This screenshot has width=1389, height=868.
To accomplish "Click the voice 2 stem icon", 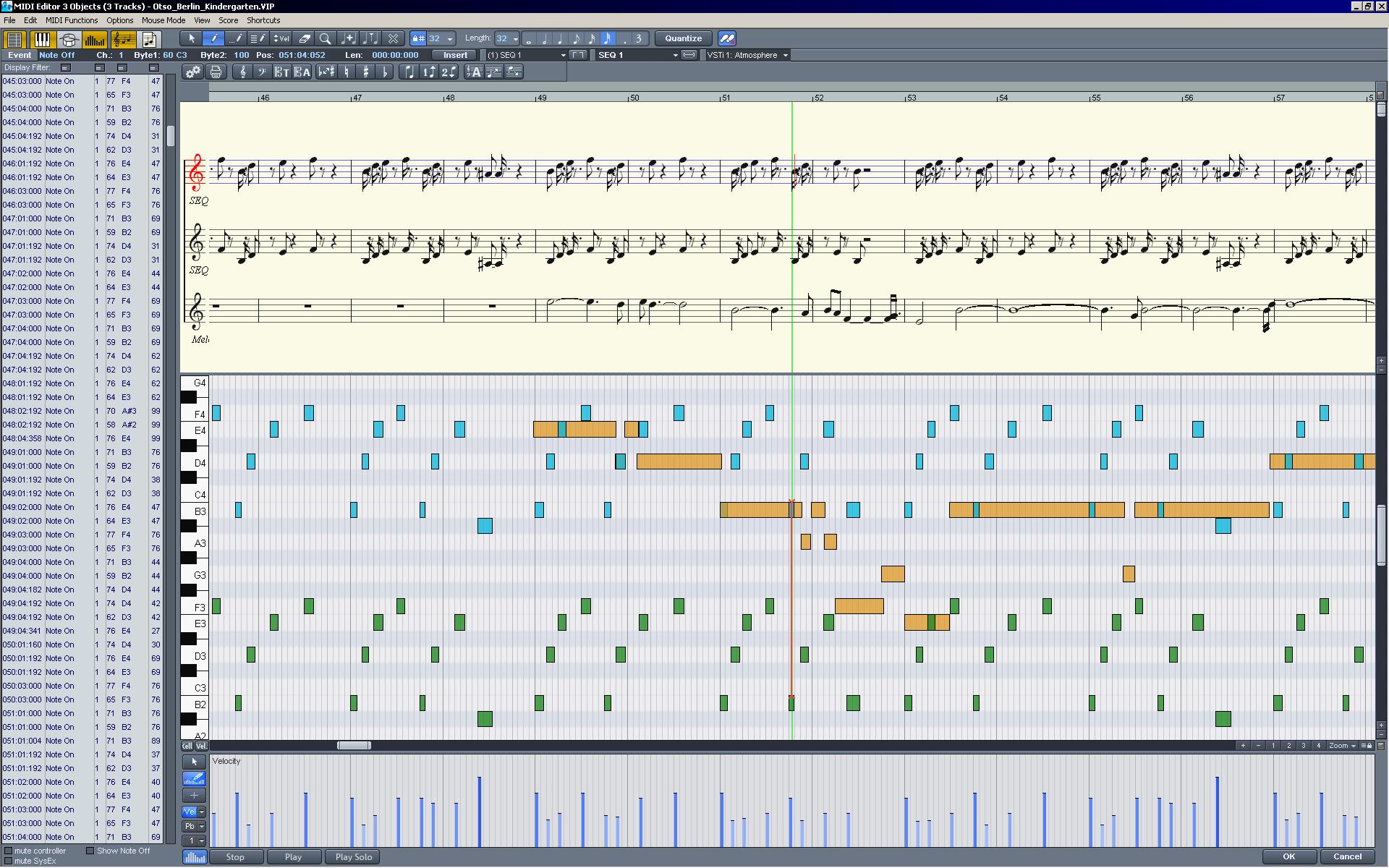I will point(449,72).
